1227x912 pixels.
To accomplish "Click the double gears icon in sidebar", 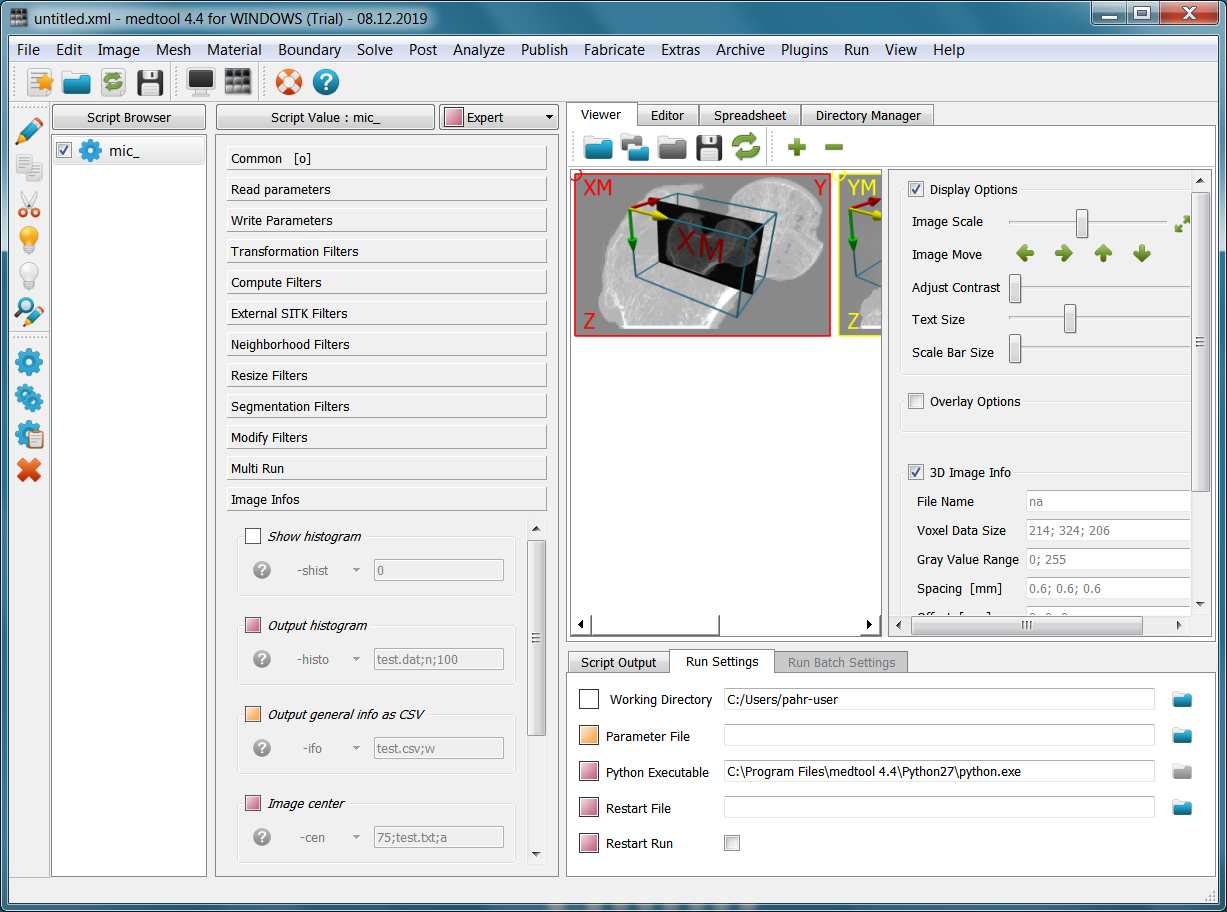I will tap(29, 398).
